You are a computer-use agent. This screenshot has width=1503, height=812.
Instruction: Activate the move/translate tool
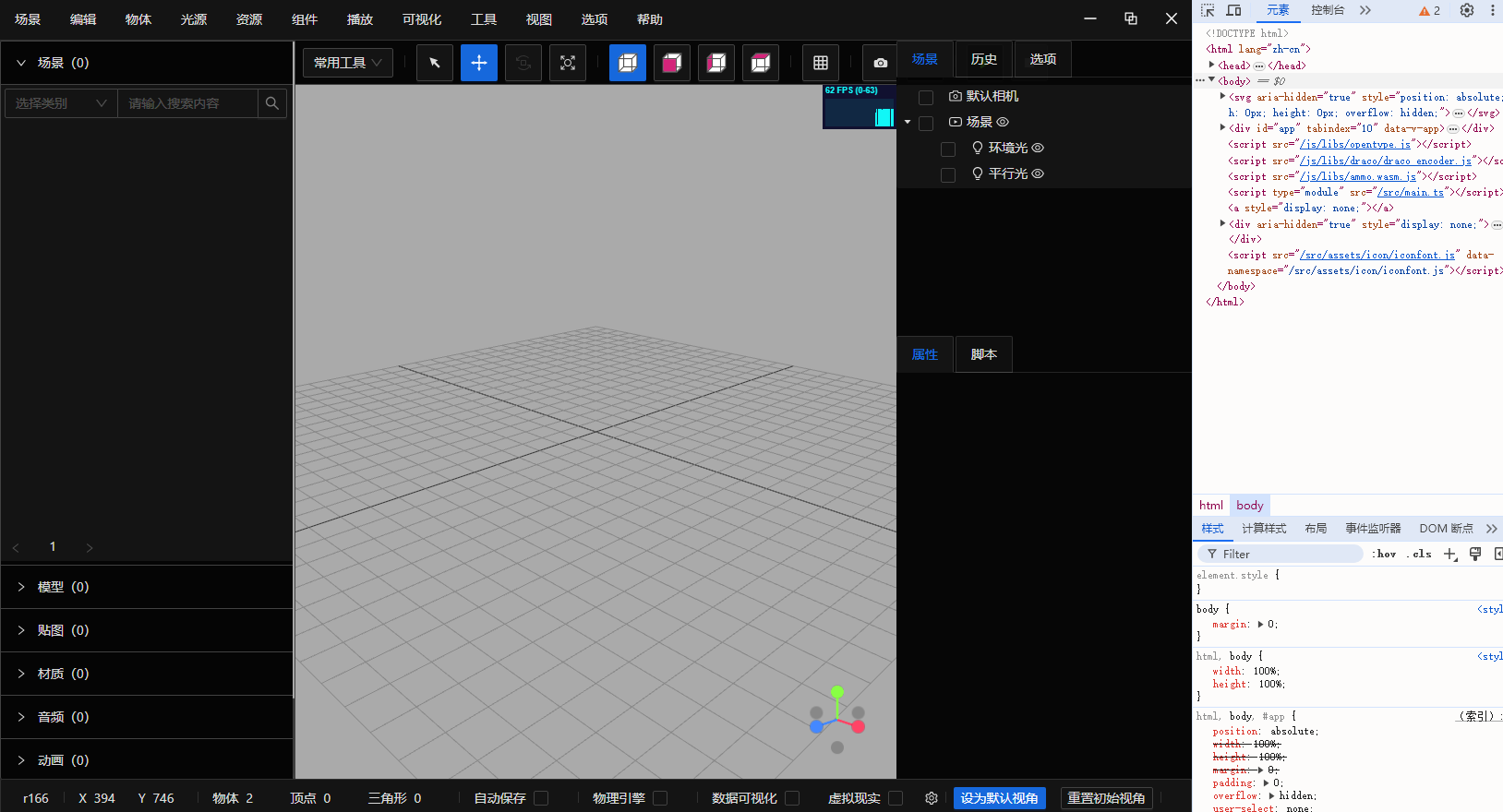[479, 63]
